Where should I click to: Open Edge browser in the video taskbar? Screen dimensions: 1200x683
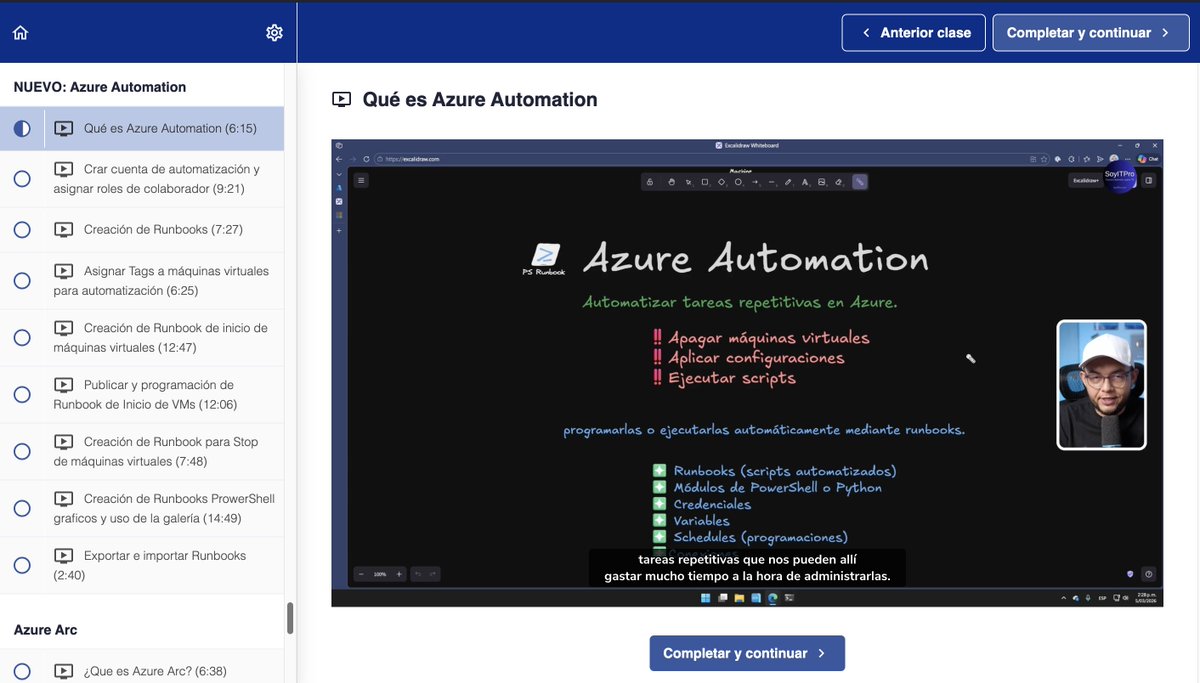pos(772,598)
